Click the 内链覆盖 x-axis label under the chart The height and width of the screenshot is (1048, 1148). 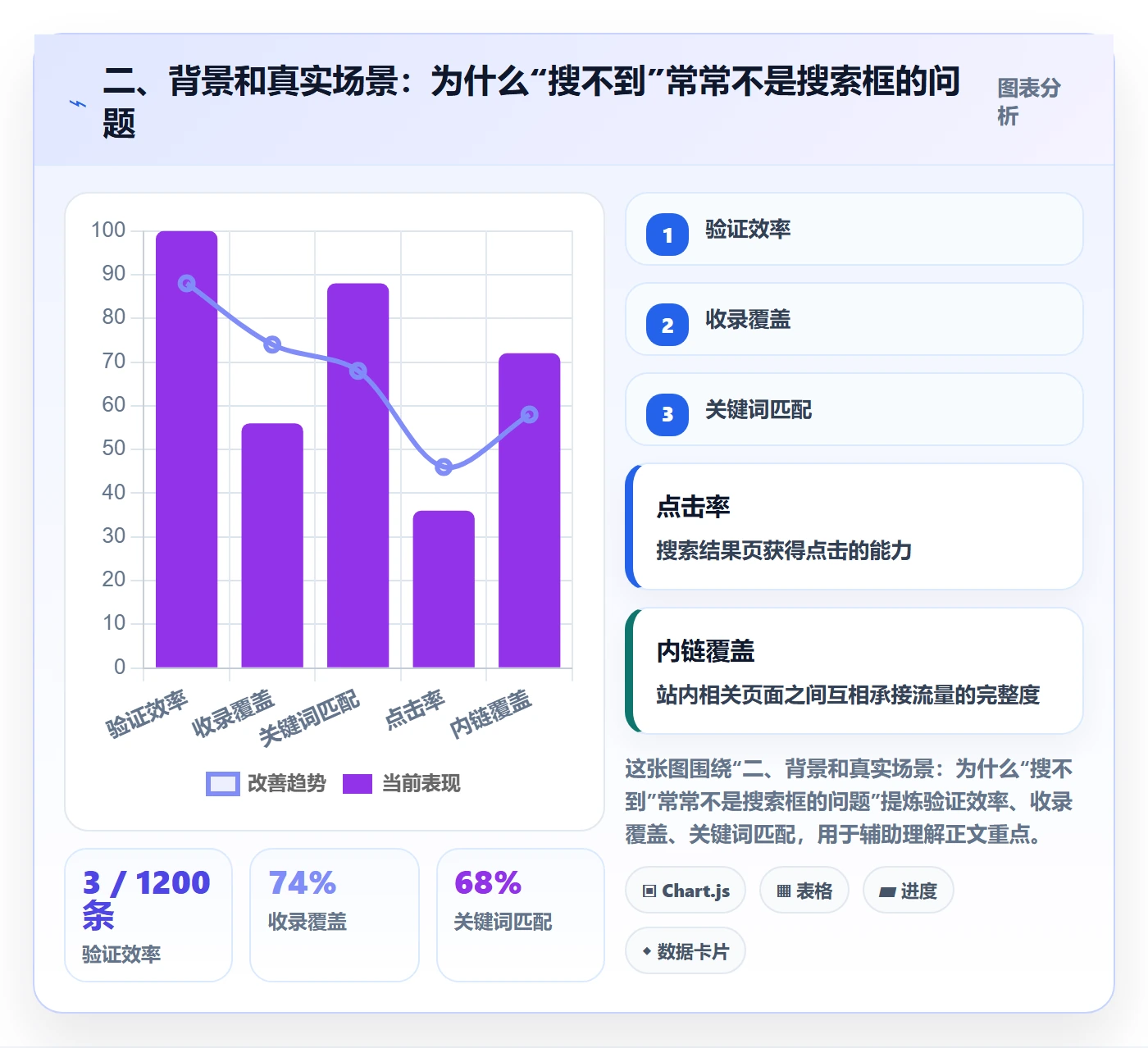(x=491, y=713)
